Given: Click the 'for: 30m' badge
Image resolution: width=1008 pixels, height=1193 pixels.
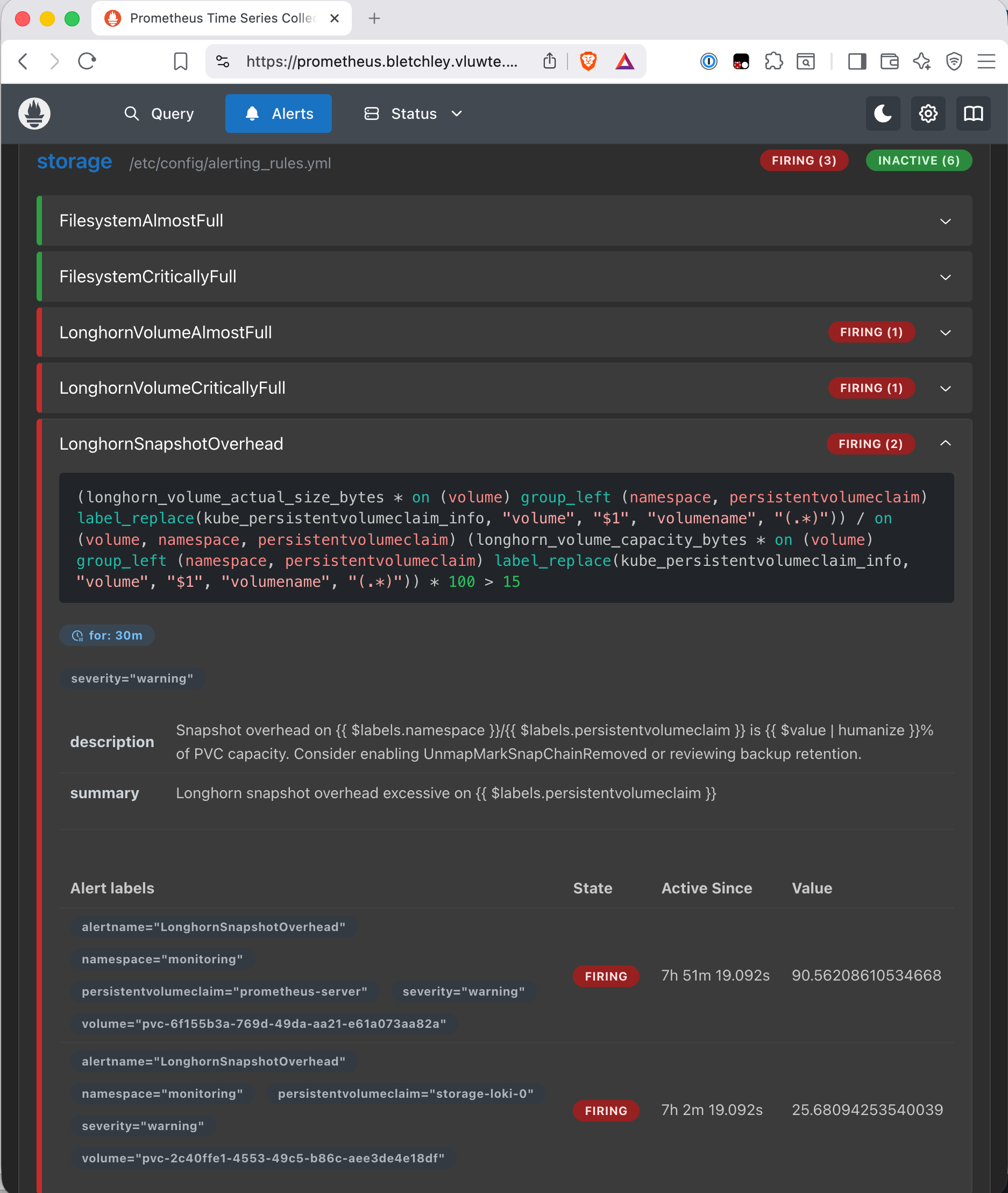Looking at the screenshot, I should point(107,635).
